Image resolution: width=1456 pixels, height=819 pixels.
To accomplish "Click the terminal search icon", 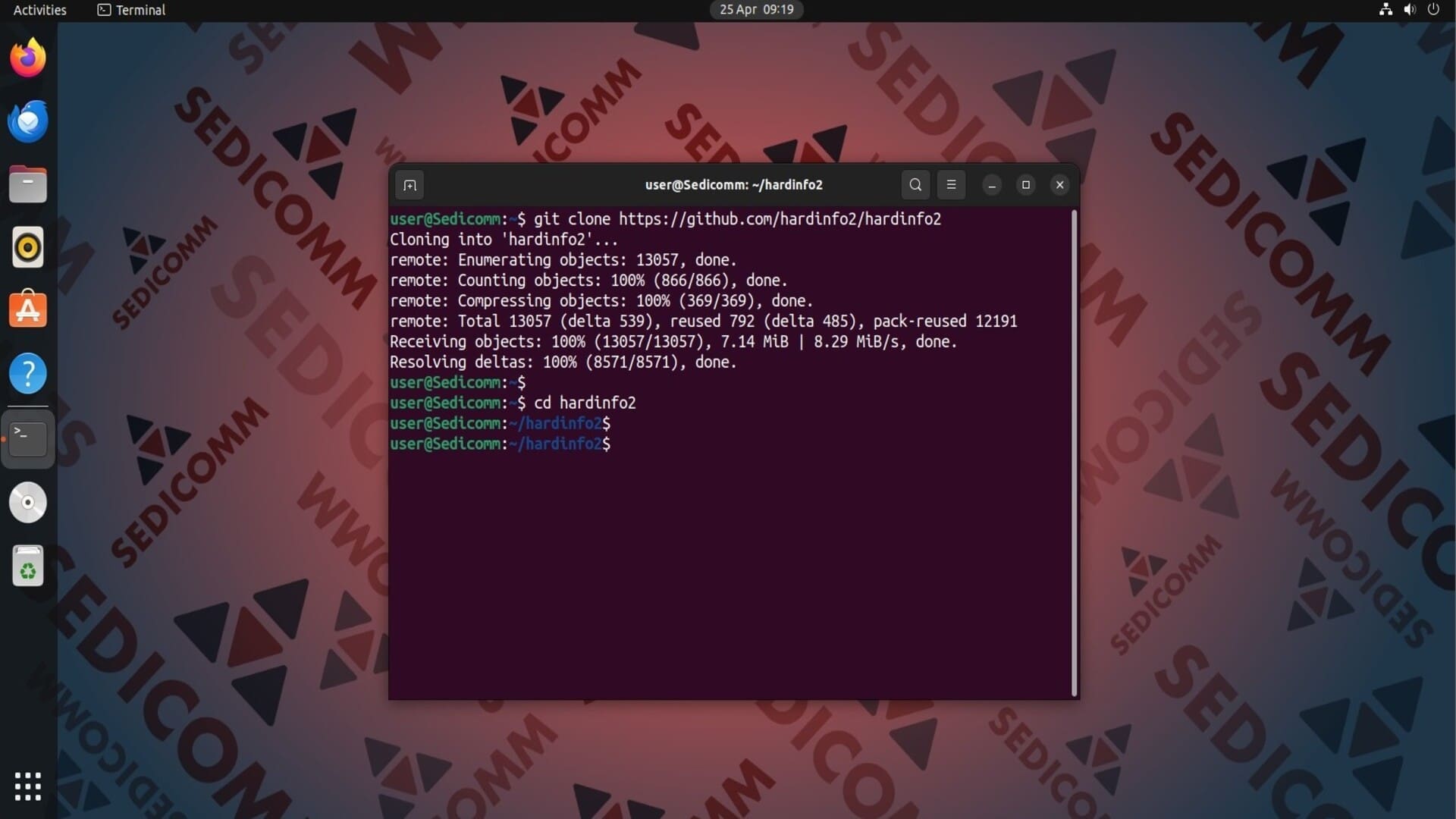I will tap(915, 185).
